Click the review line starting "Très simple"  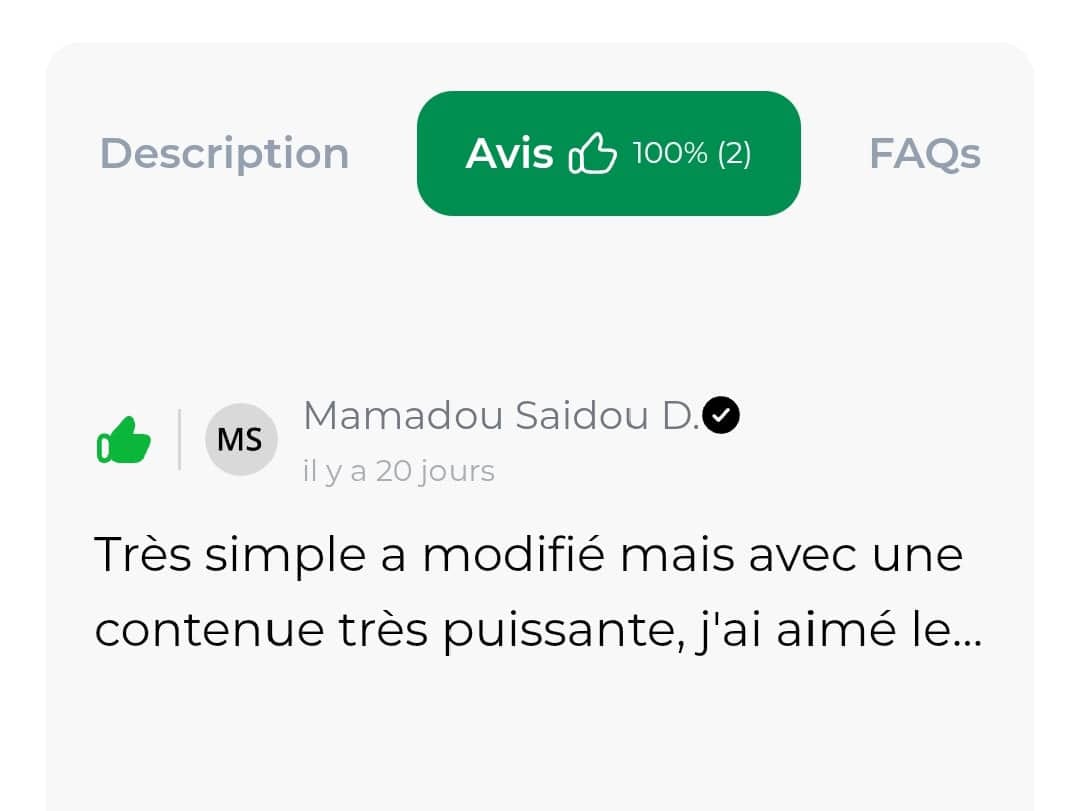pyautogui.click(x=528, y=556)
